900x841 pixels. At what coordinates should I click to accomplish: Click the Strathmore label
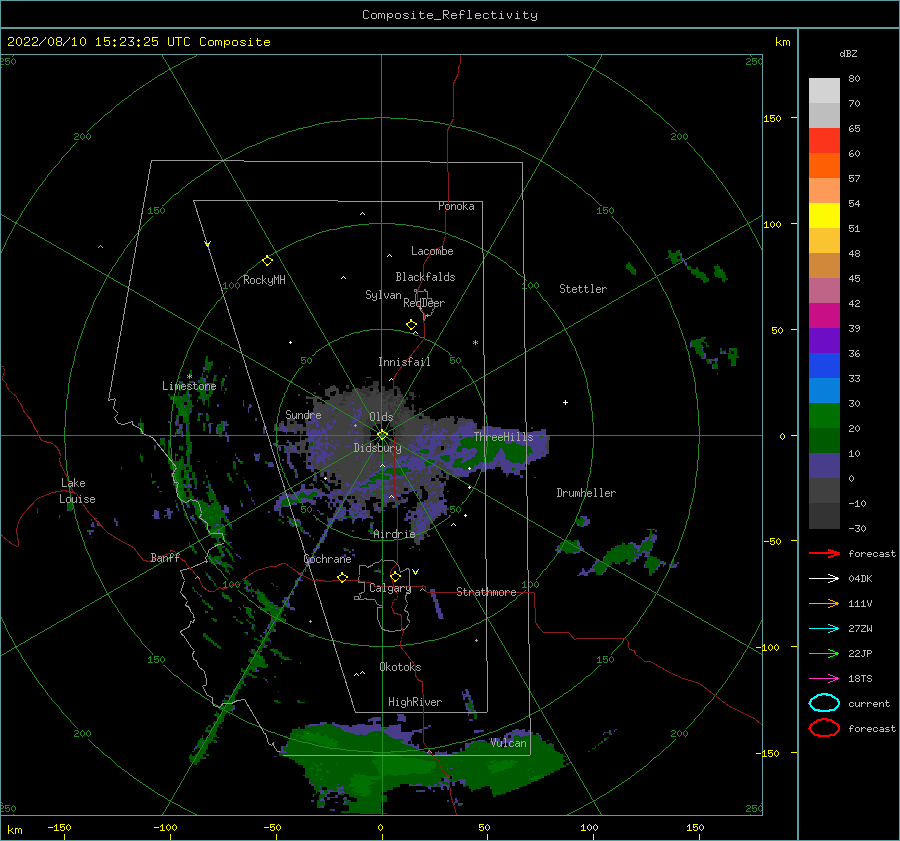click(x=486, y=592)
